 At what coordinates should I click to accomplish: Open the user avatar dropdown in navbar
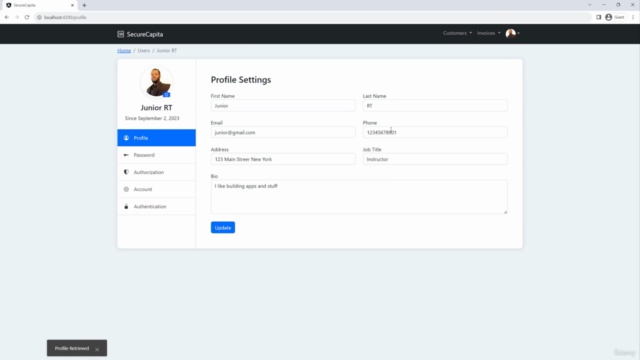coord(513,33)
